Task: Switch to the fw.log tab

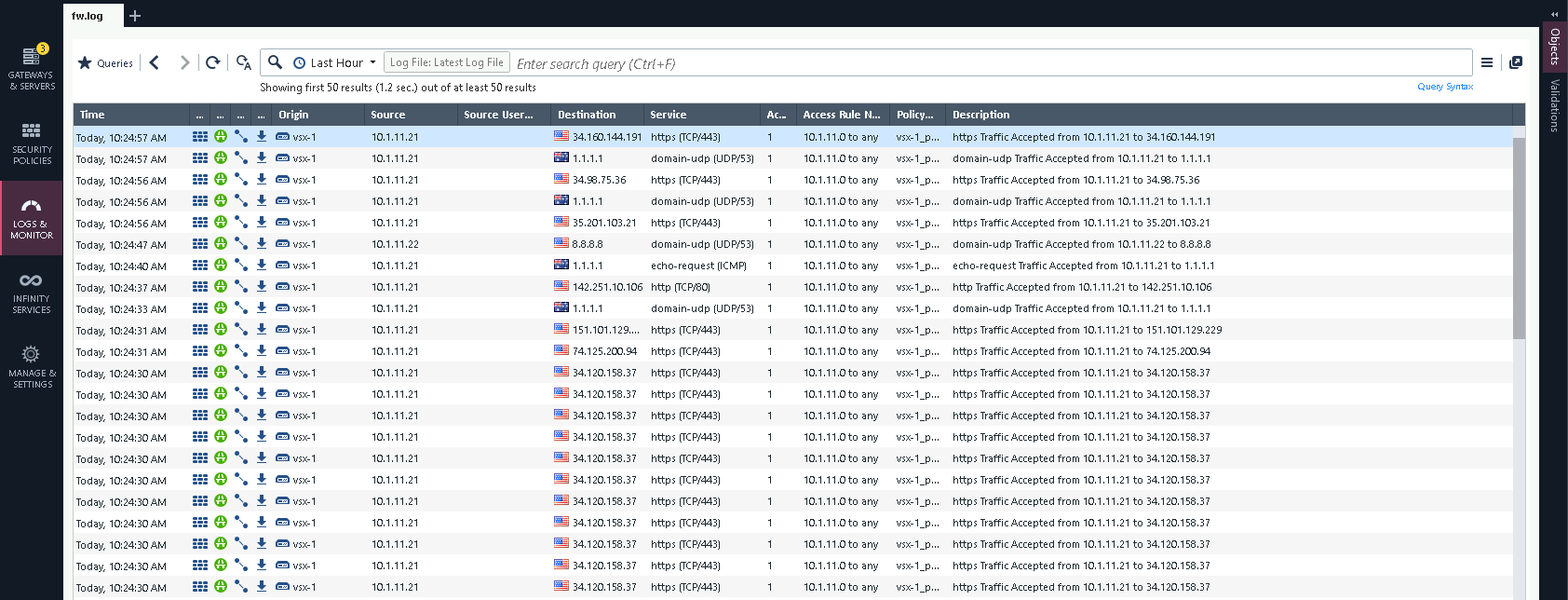Action: click(88, 16)
